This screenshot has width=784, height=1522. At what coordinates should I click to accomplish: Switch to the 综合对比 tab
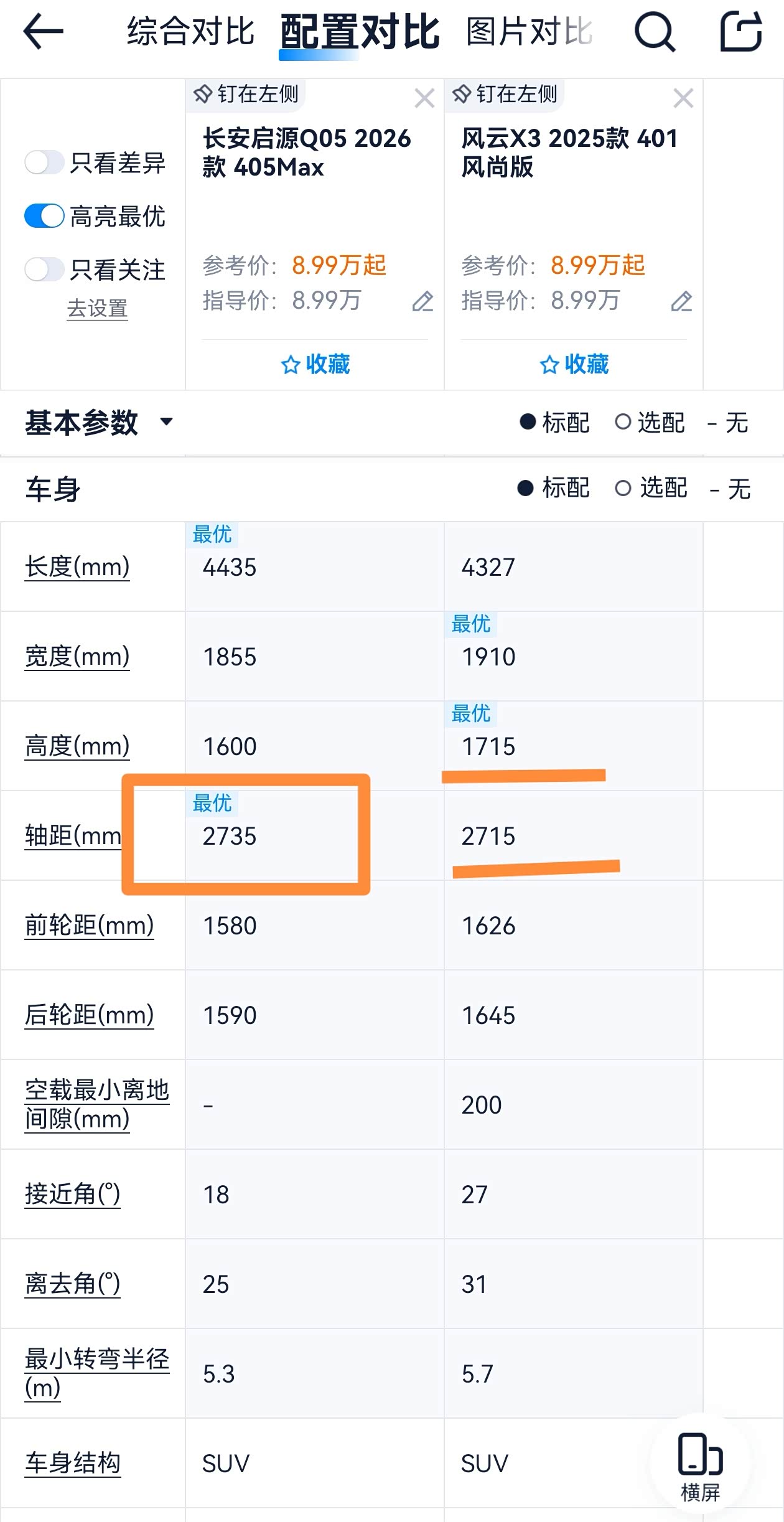tap(190, 31)
